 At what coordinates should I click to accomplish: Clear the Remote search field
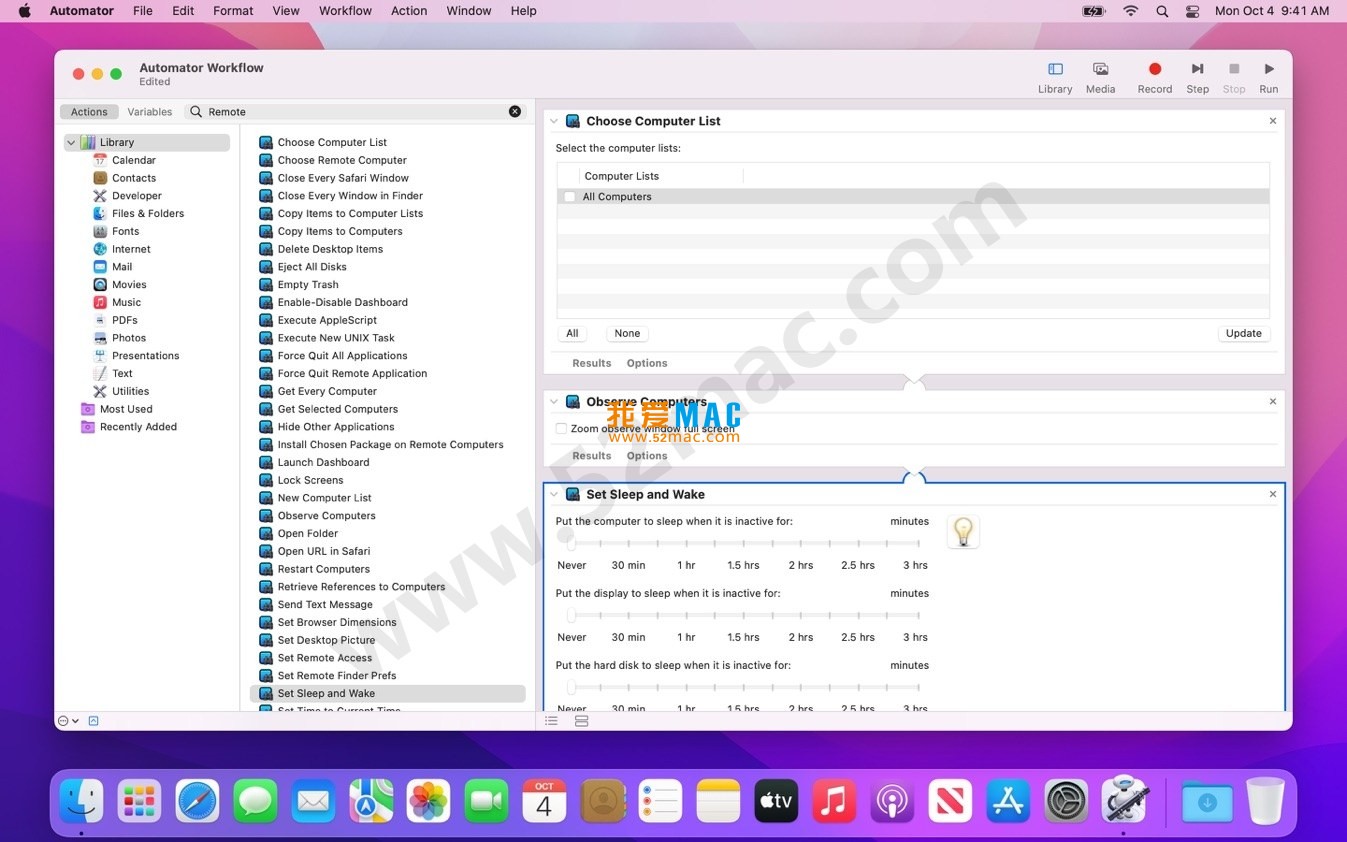[515, 112]
